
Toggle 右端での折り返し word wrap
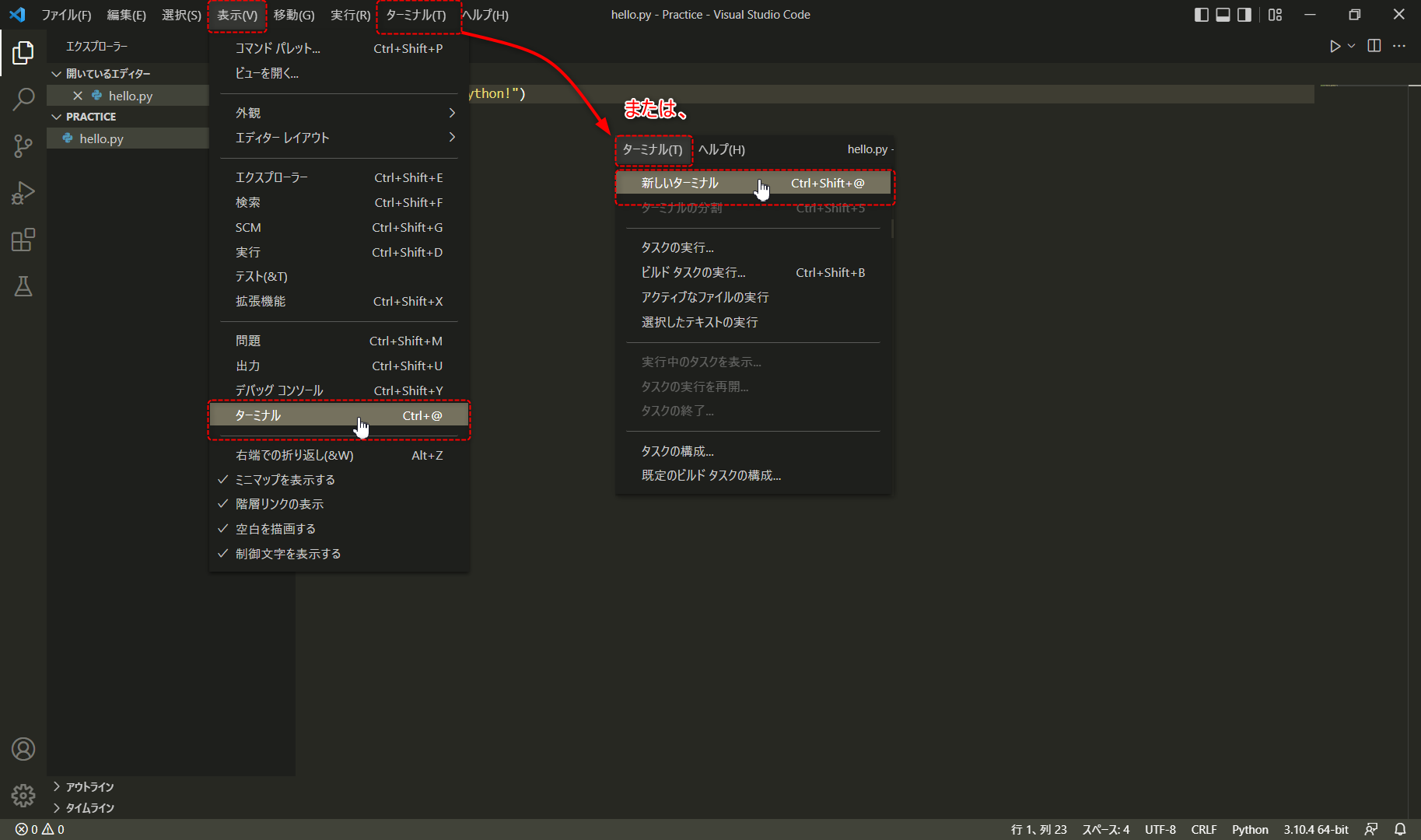coord(339,455)
